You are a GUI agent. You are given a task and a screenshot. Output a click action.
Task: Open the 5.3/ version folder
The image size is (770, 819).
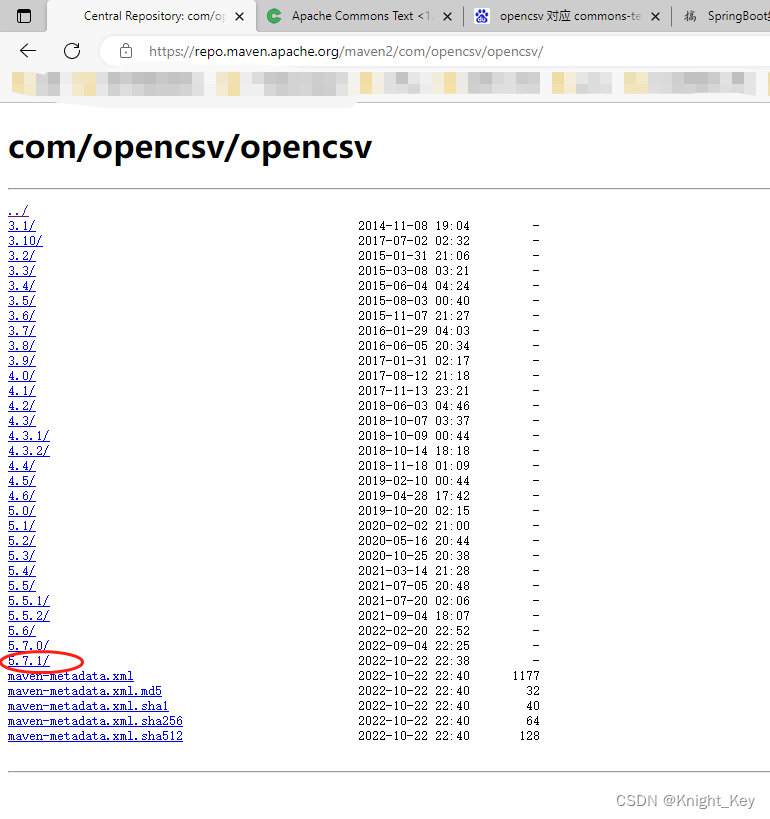coord(21,556)
